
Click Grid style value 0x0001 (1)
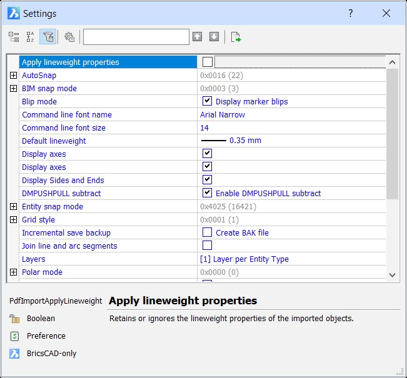(x=219, y=220)
